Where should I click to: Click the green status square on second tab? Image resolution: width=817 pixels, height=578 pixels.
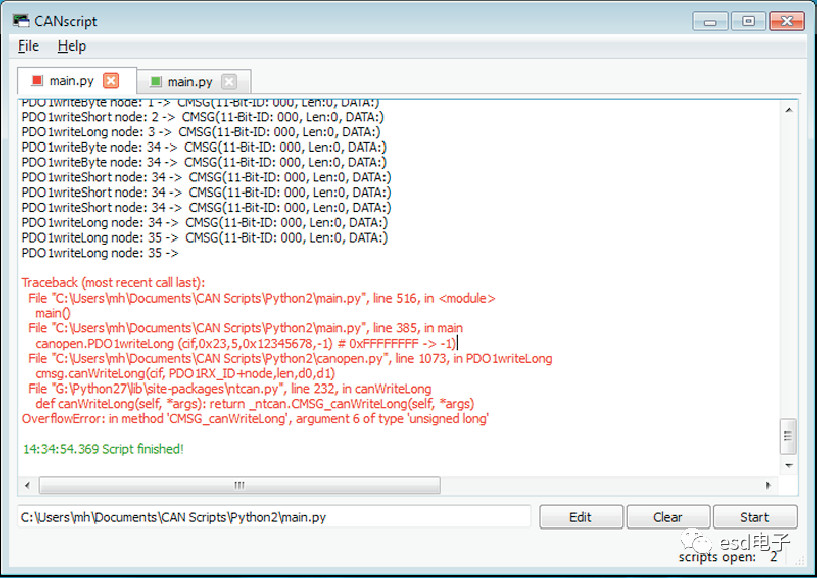pyautogui.click(x=155, y=82)
